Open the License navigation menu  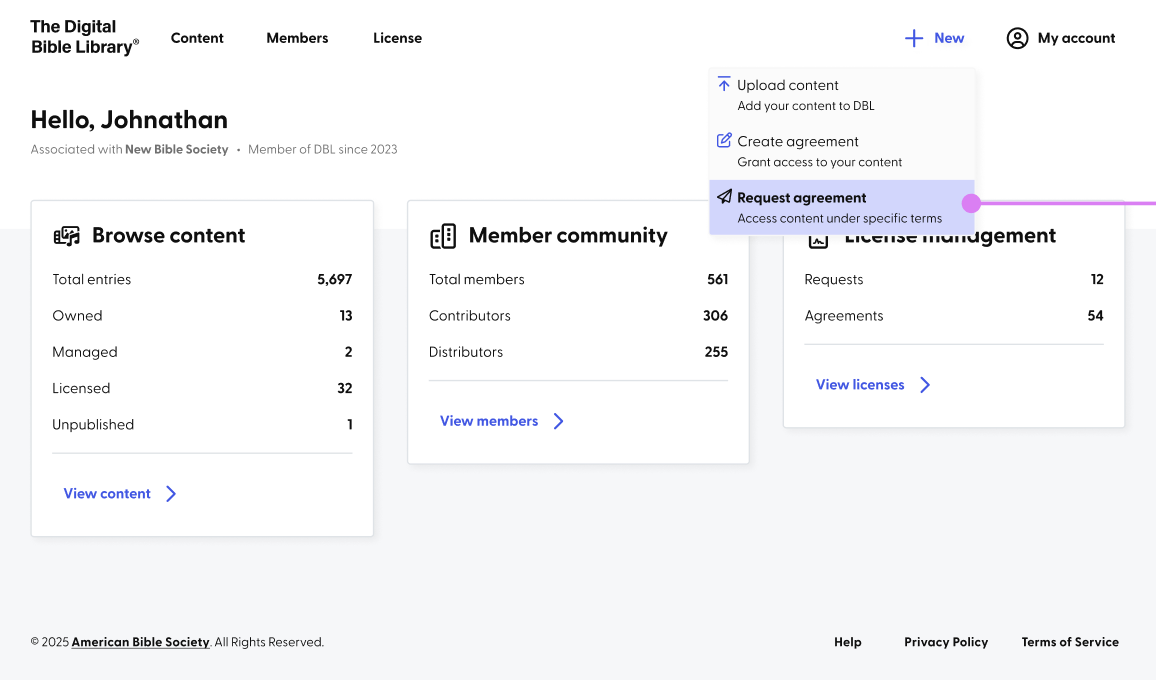tap(397, 38)
